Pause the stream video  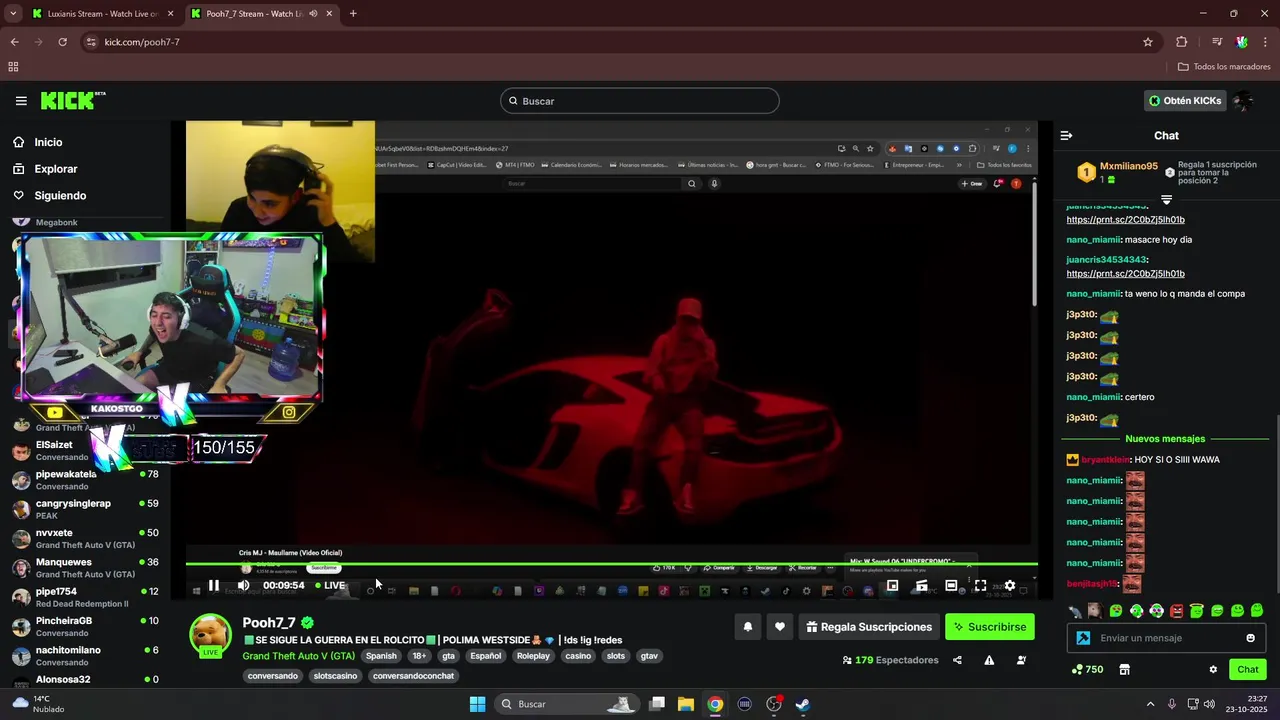[214, 586]
